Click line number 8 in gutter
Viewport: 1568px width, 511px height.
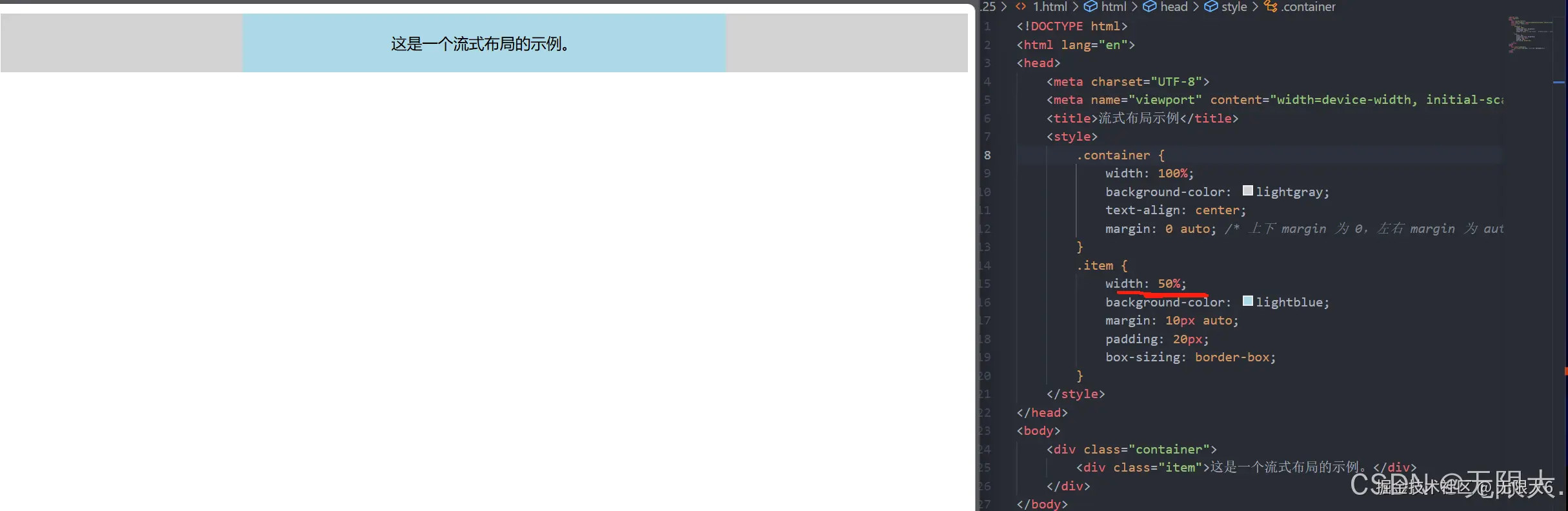(987, 155)
